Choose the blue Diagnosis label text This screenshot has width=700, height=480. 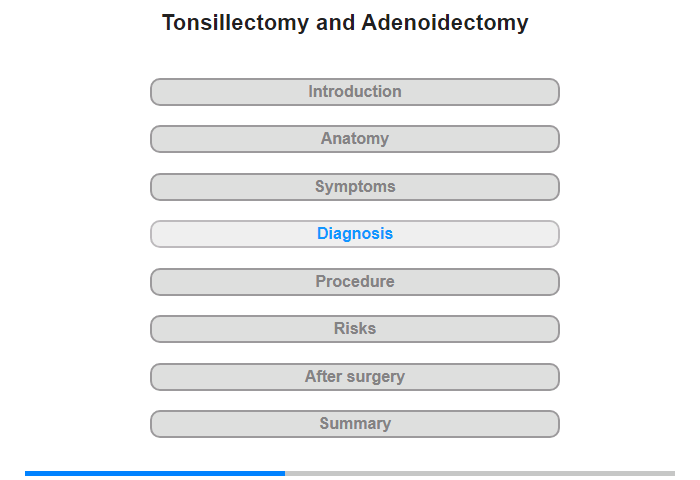pos(354,234)
